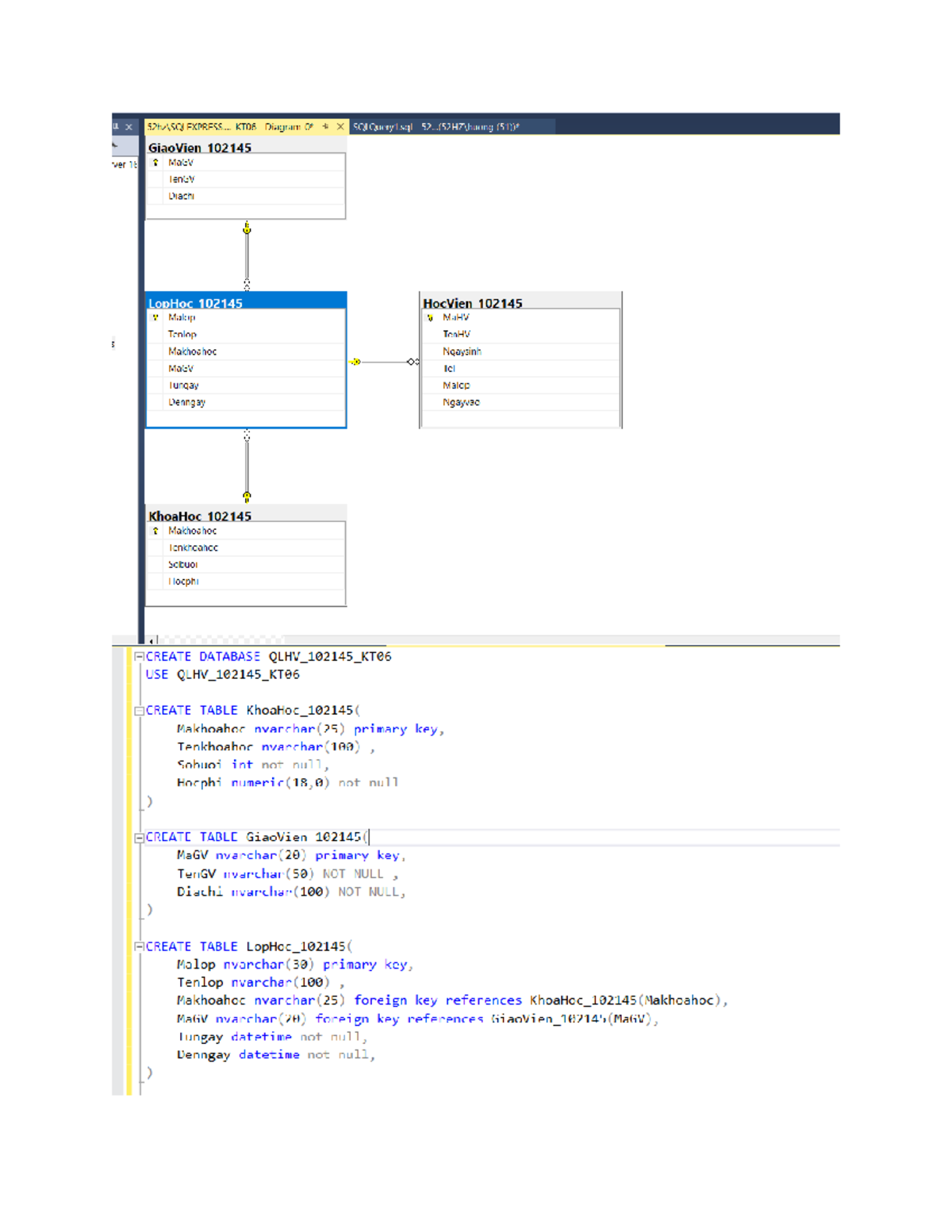Pin the Diagram tab with pushpin icon
Screen dimensions: 952x1232
[x=325, y=127]
